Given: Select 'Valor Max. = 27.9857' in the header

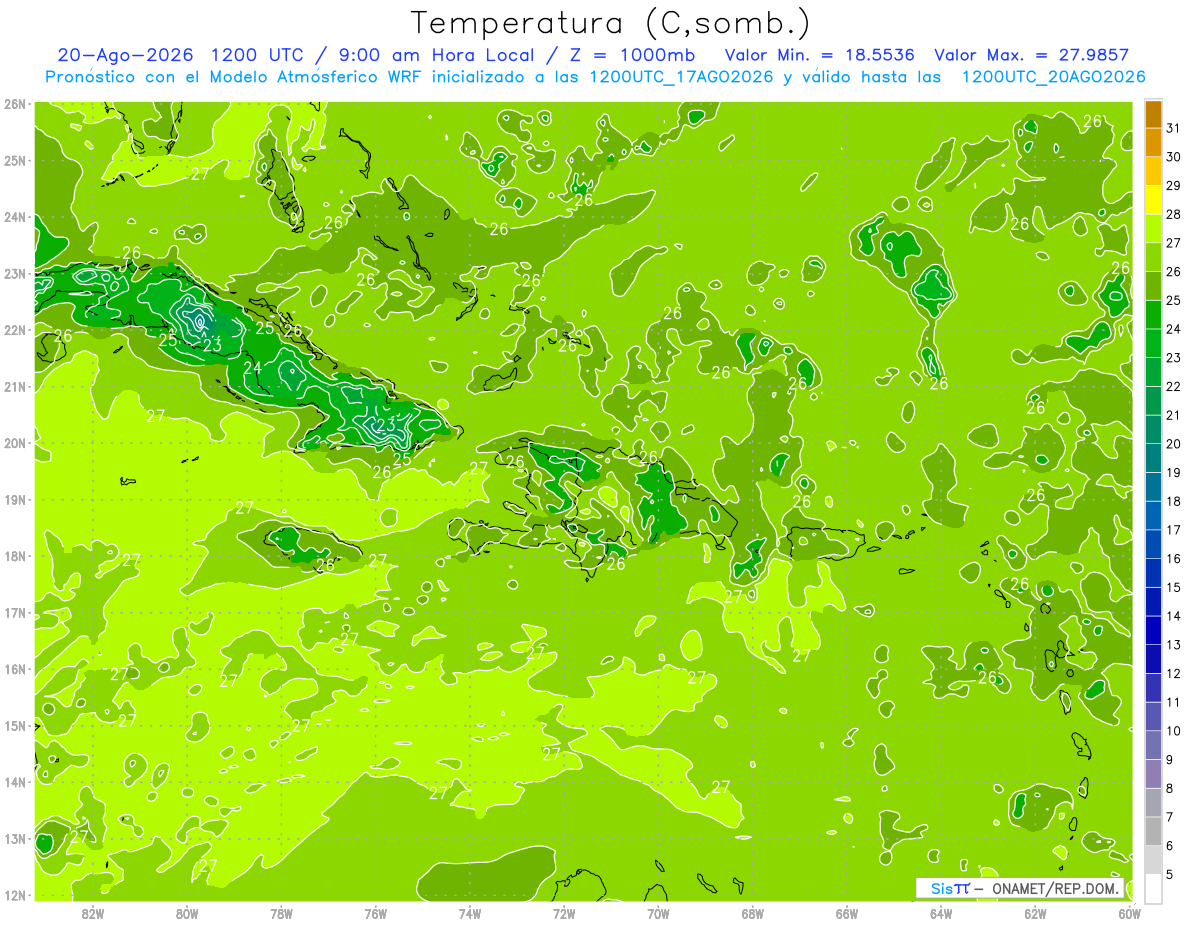Looking at the screenshot, I should [1031, 55].
